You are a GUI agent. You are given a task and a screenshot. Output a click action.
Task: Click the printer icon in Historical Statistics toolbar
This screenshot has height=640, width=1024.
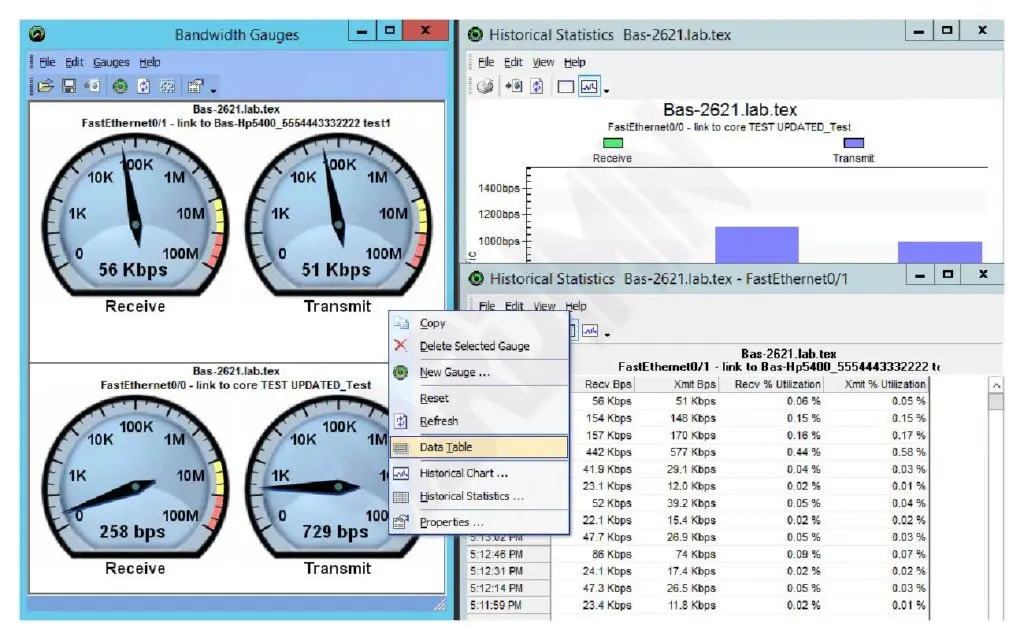[x=485, y=86]
